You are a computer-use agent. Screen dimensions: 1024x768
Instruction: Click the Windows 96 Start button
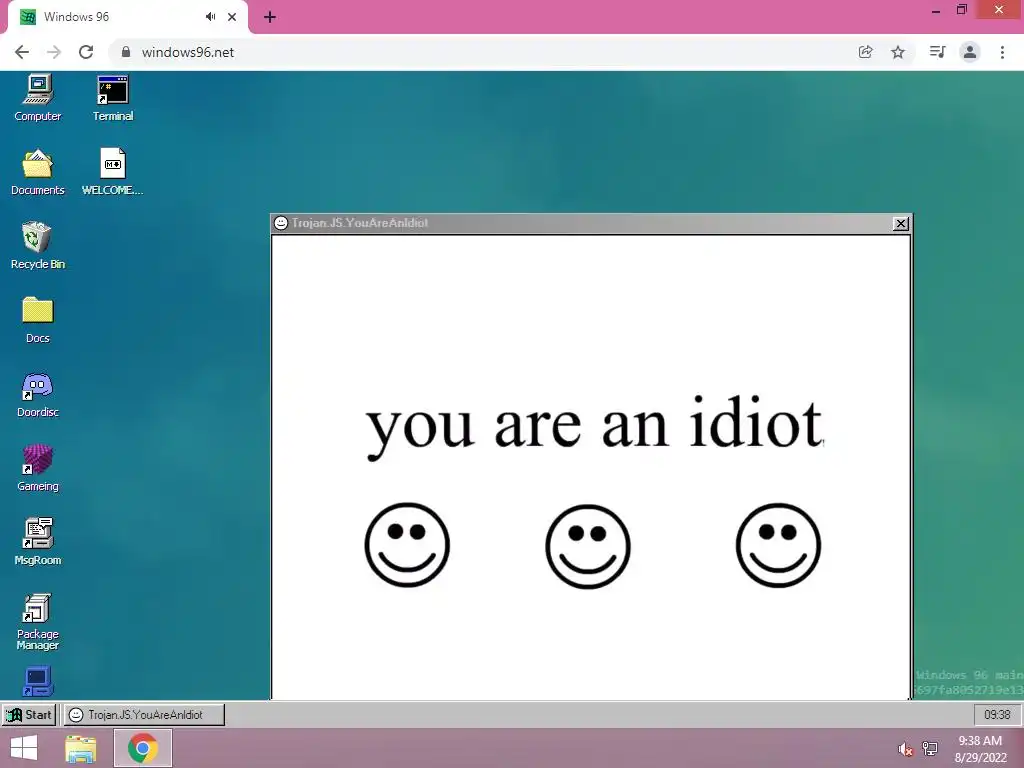click(x=29, y=714)
